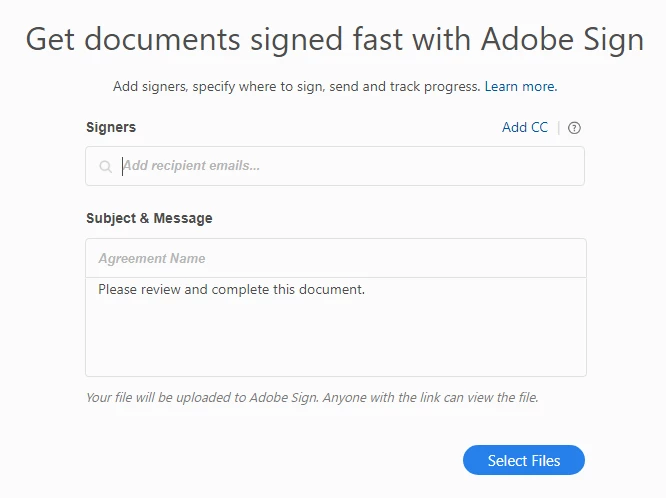
Task: Click the Agreement Name field
Action: coord(335,258)
